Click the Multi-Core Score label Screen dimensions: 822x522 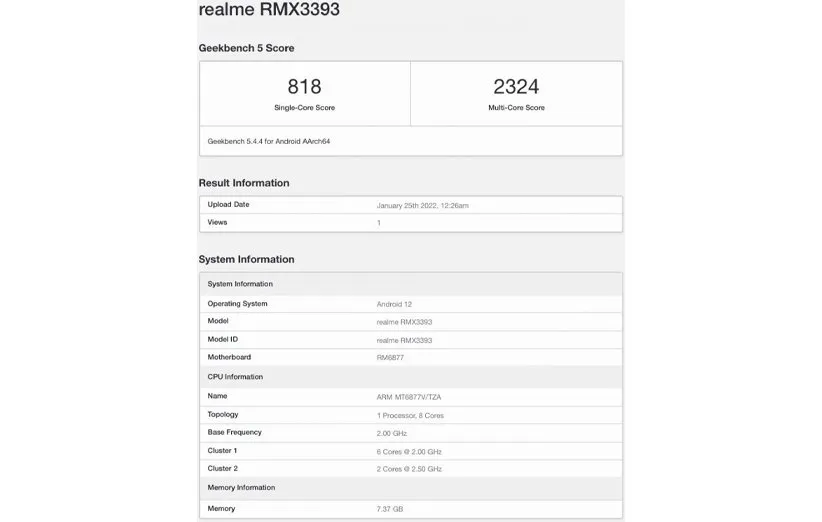click(515, 108)
